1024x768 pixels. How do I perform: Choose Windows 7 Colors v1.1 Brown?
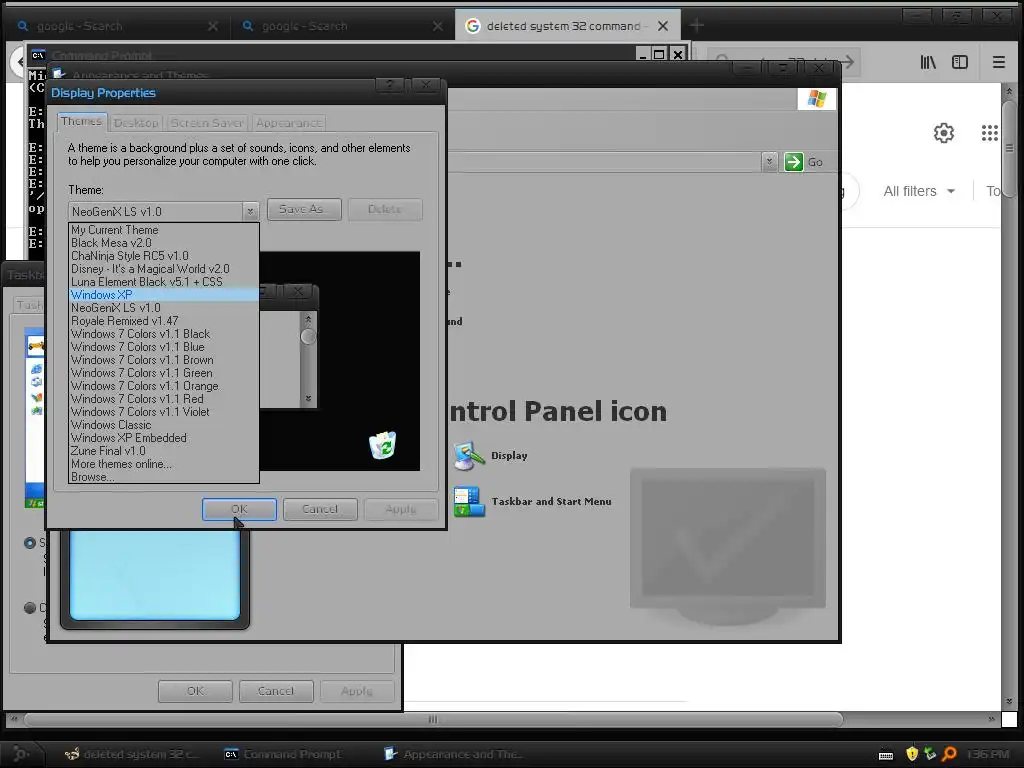pos(163,360)
